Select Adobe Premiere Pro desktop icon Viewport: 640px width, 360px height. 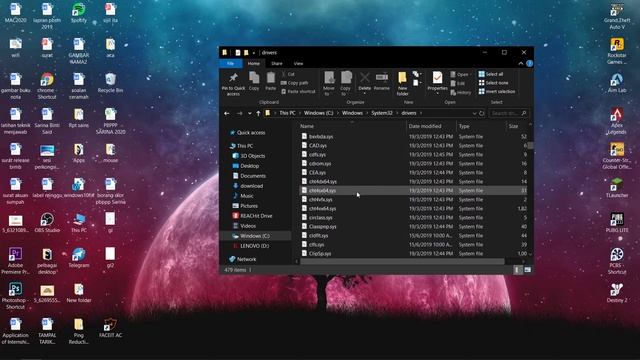click(x=15, y=260)
